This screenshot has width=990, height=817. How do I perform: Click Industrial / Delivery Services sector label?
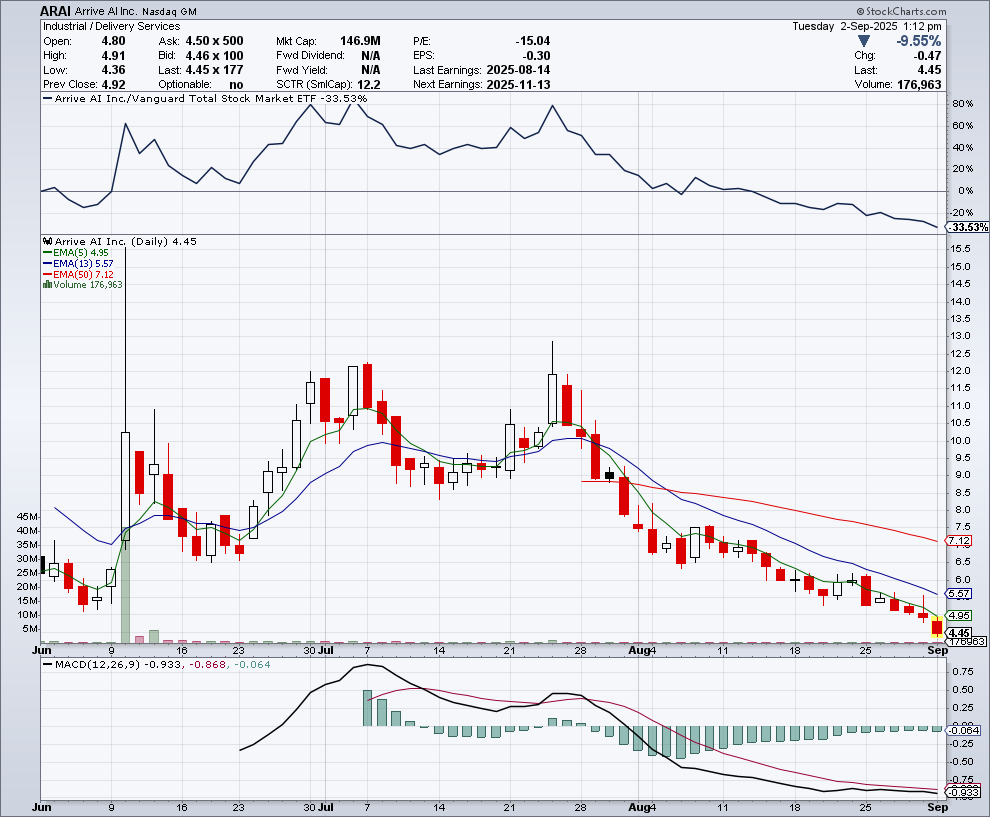pyautogui.click(x=111, y=26)
